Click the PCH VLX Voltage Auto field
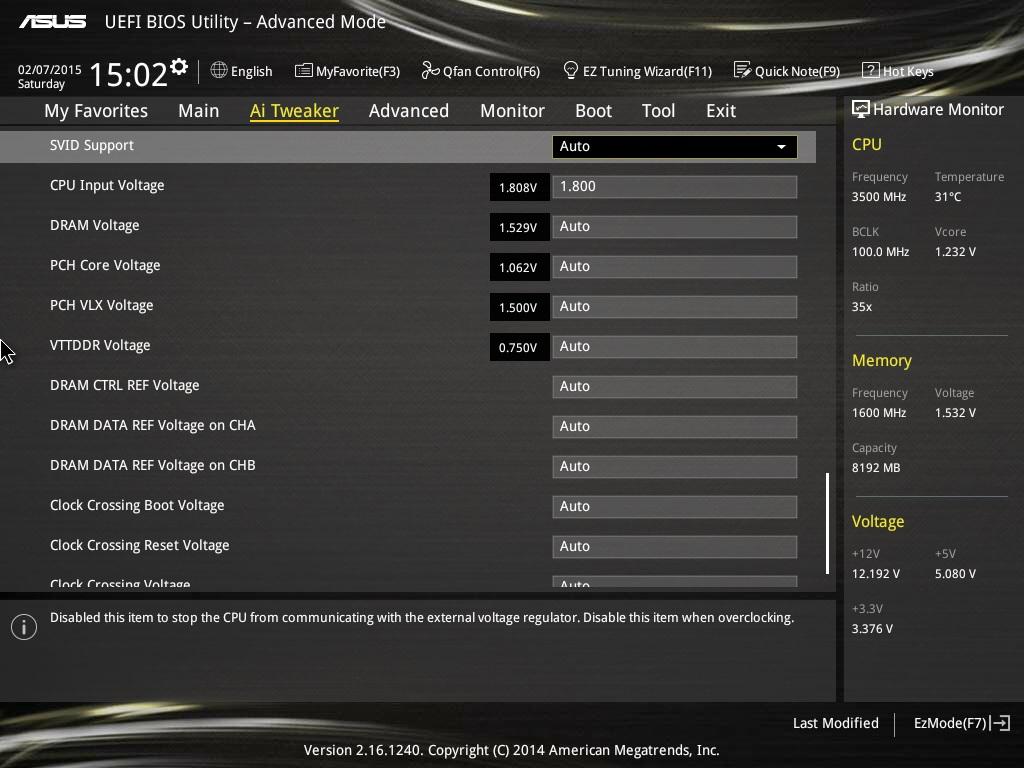Image resolution: width=1024 pixels, height=768 pixels. point(675,306)
